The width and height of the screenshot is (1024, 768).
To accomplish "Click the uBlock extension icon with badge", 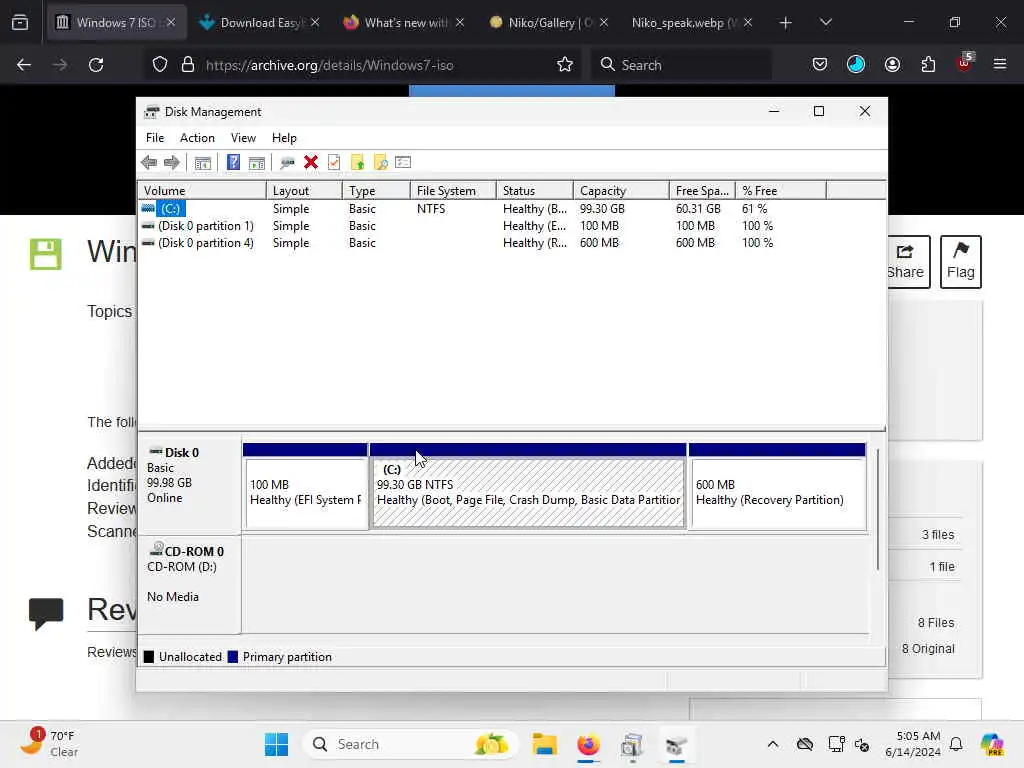I will [965, 63].
